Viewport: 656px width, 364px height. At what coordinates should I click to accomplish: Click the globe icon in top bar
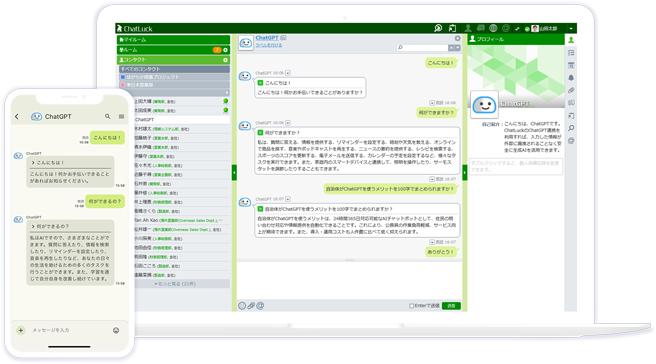click(493, 28)
